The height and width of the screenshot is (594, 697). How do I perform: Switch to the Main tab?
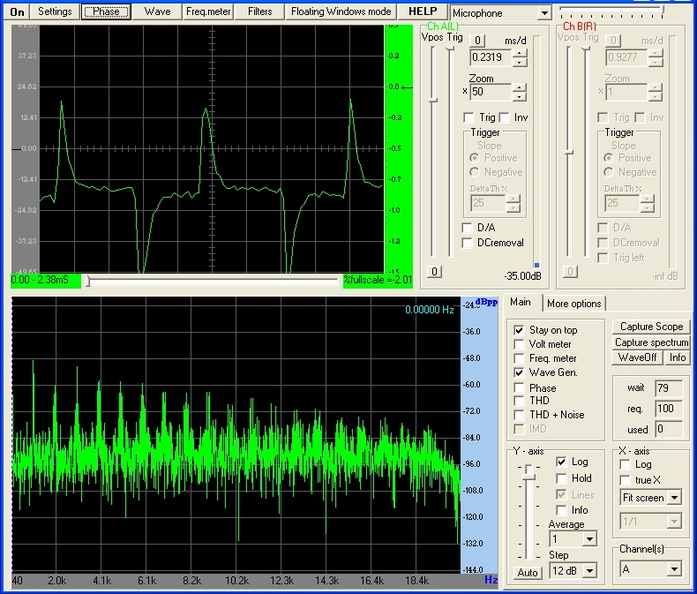(x=521, y=302)
